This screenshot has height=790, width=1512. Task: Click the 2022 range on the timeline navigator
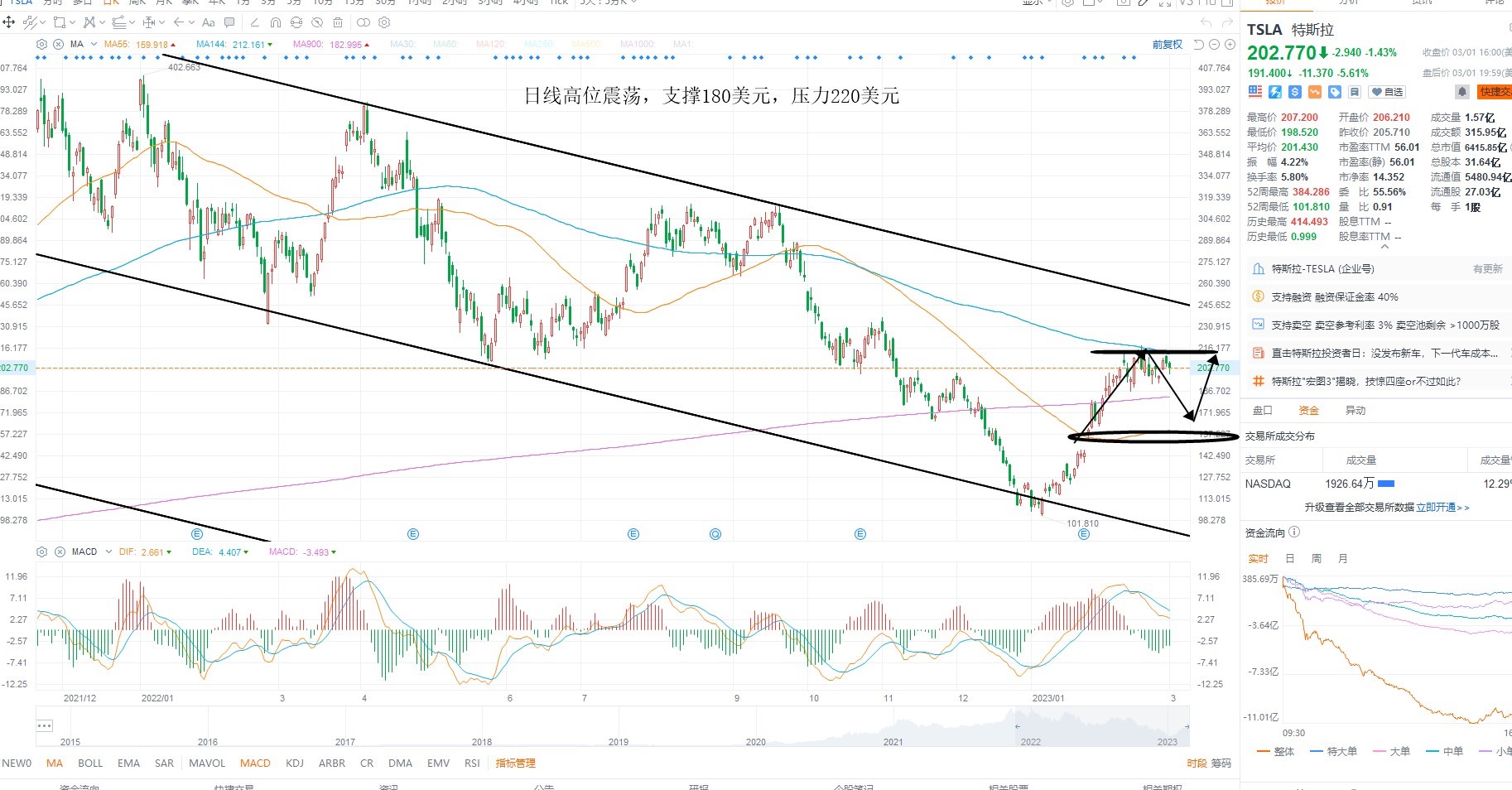pos(1030,742)
